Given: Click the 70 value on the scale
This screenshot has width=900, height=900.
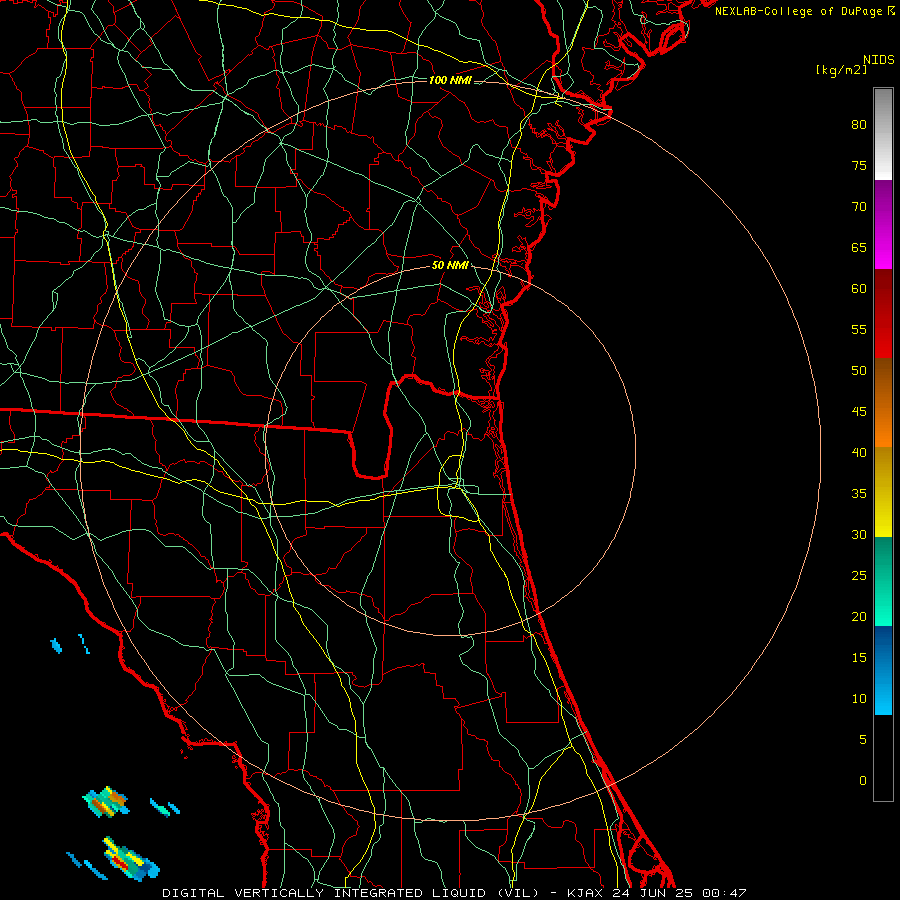Looking at the screenshot, I should click(859, 207).
